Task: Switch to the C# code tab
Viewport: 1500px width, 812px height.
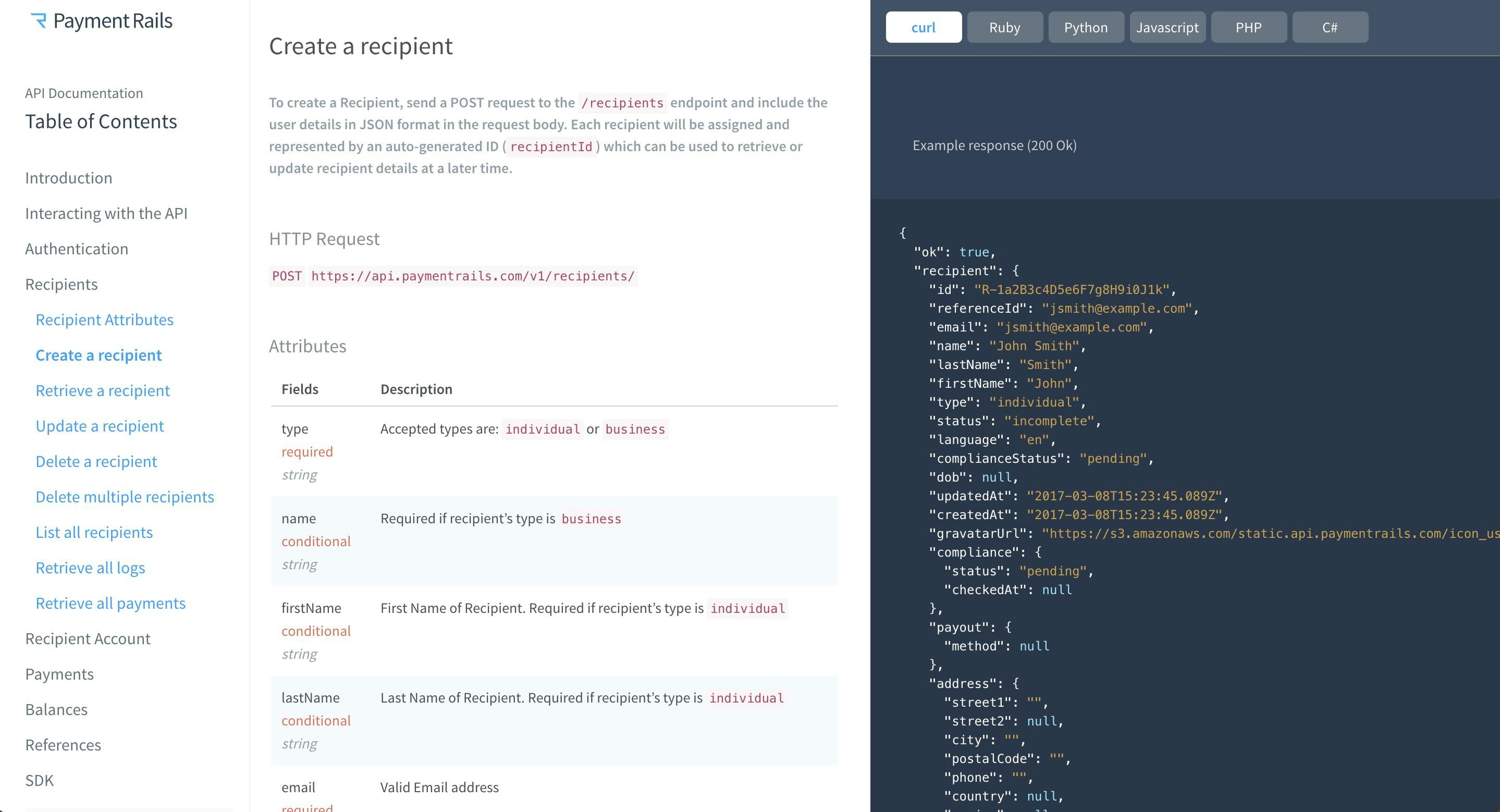Action: click(x=1330, y=27)
